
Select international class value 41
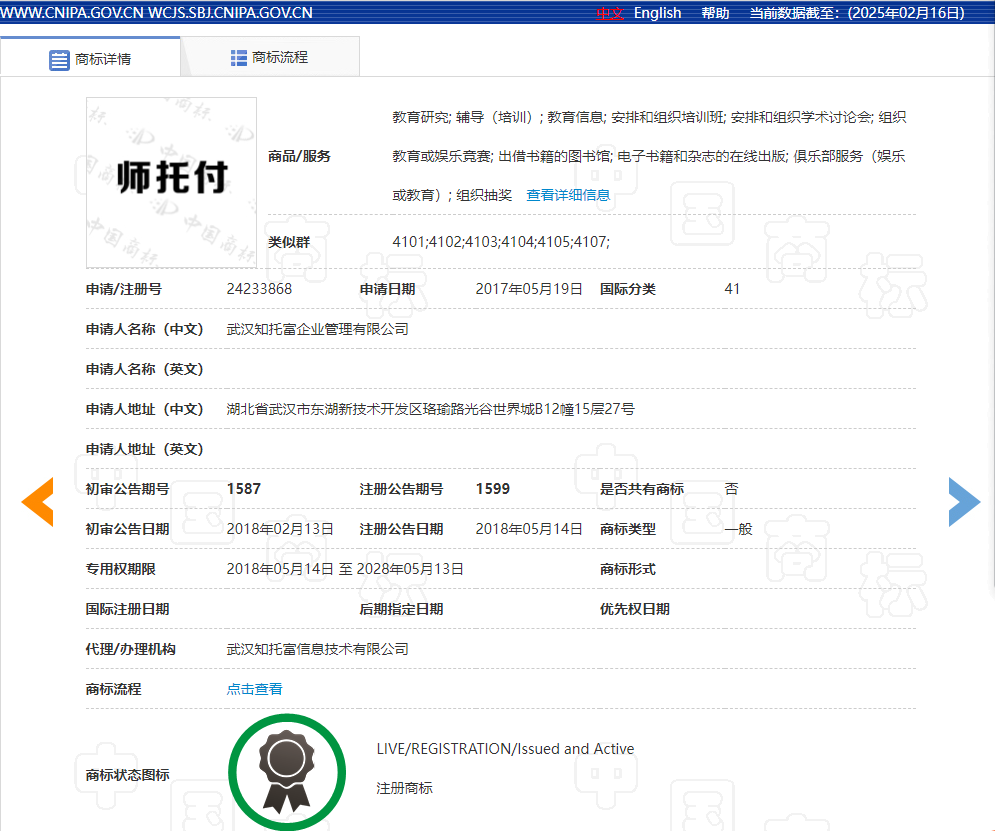click(732, 289)
